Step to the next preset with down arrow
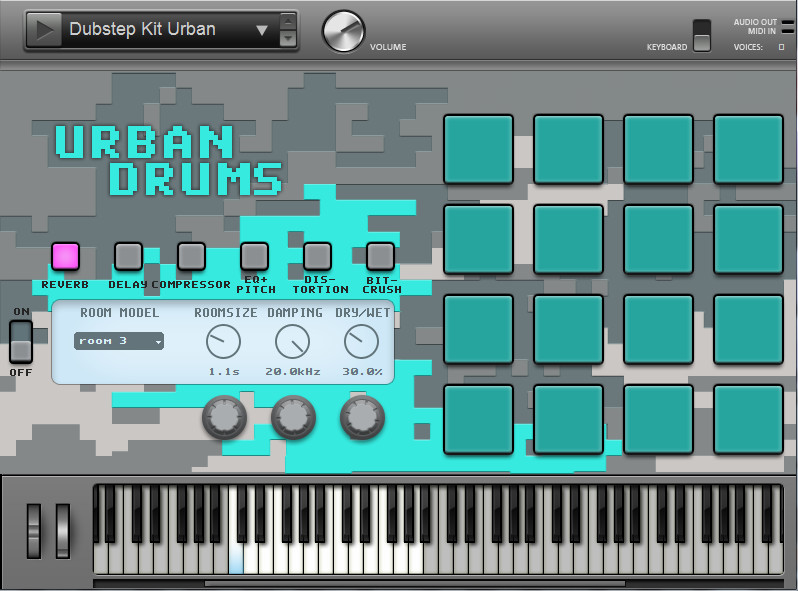 (288, 39)
